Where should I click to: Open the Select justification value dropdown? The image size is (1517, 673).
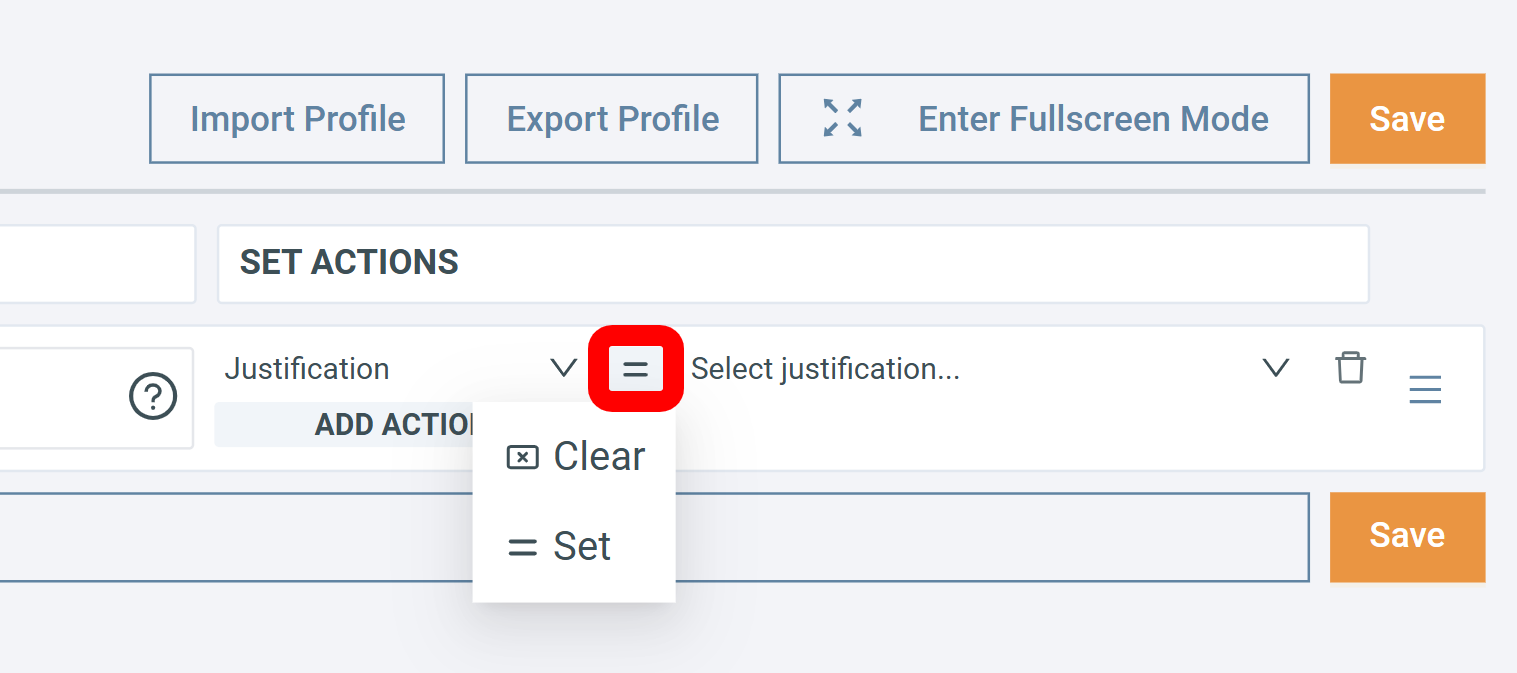(960, 369)
